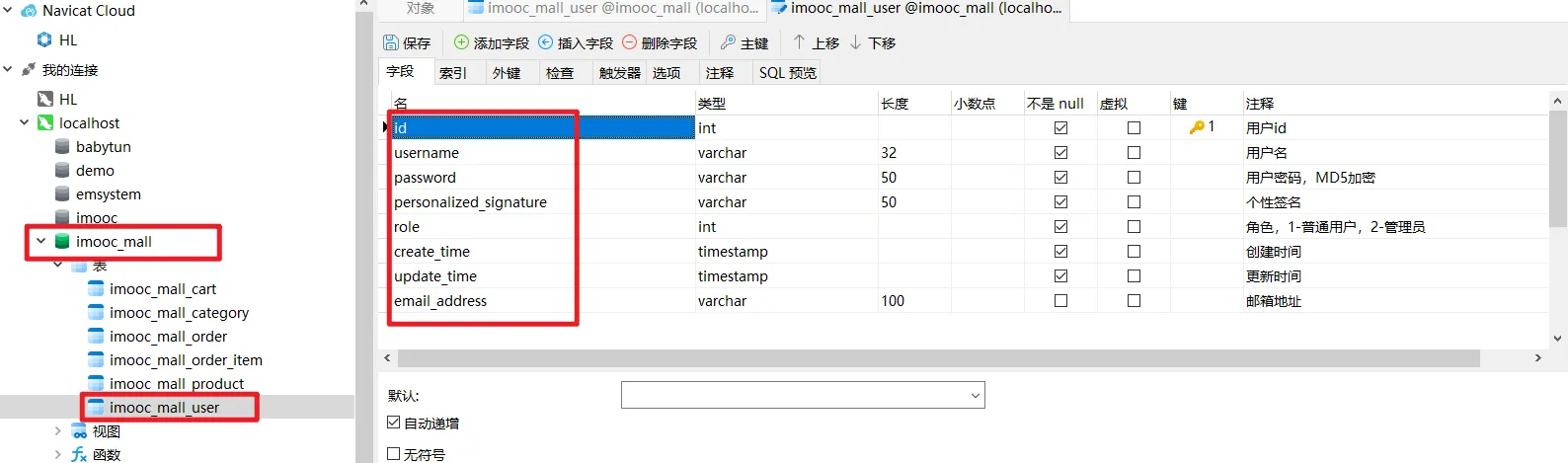Toggle not null for role field

pyautogui.click(x=1060, y=226)
